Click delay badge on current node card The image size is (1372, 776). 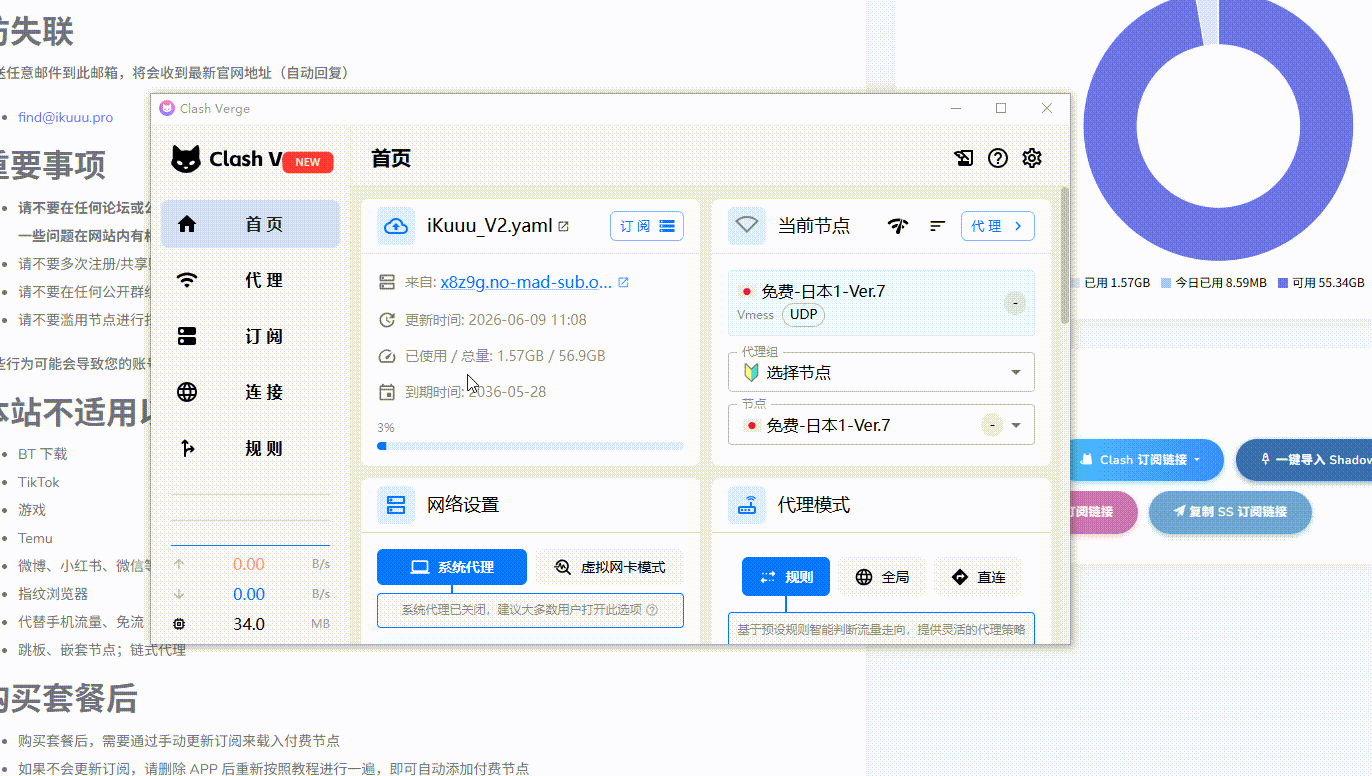click(x=1015, y=302)
